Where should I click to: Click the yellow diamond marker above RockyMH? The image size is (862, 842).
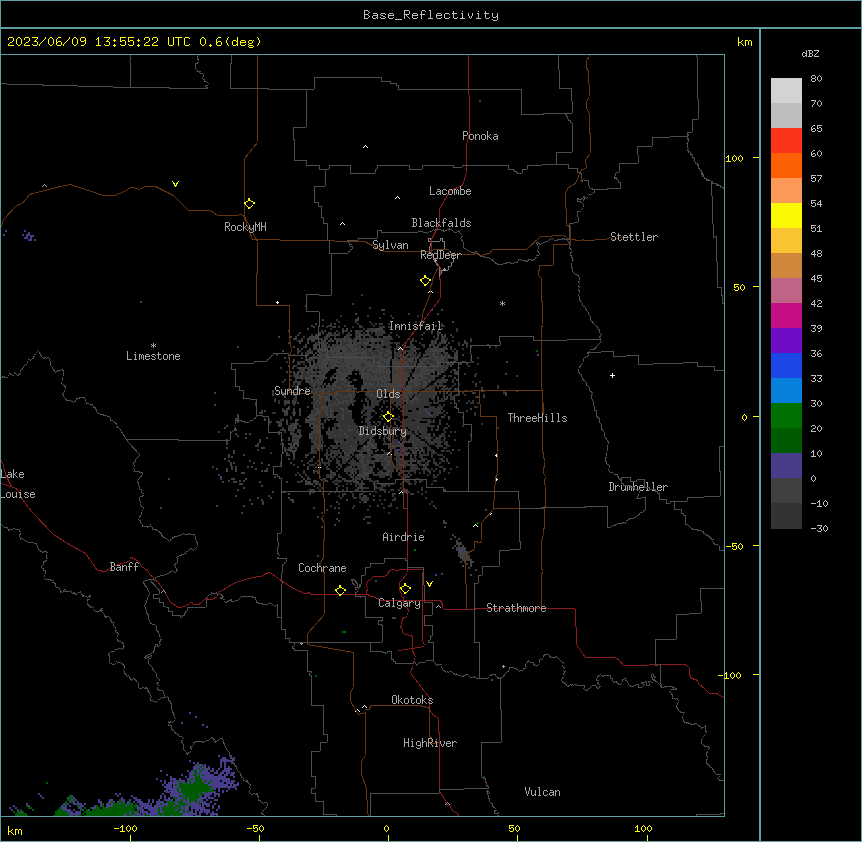250,204
